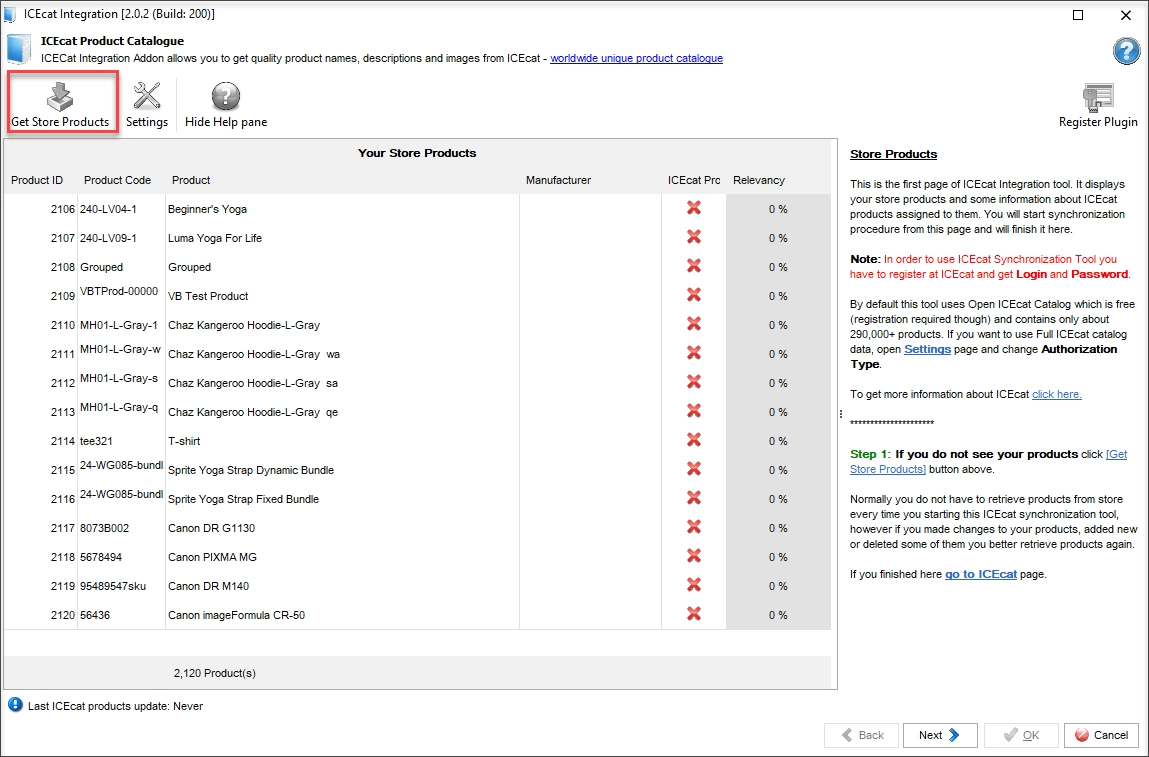1149x757 pixels.
Task: Click the disabled OK button
Action: pos(1021,735)
